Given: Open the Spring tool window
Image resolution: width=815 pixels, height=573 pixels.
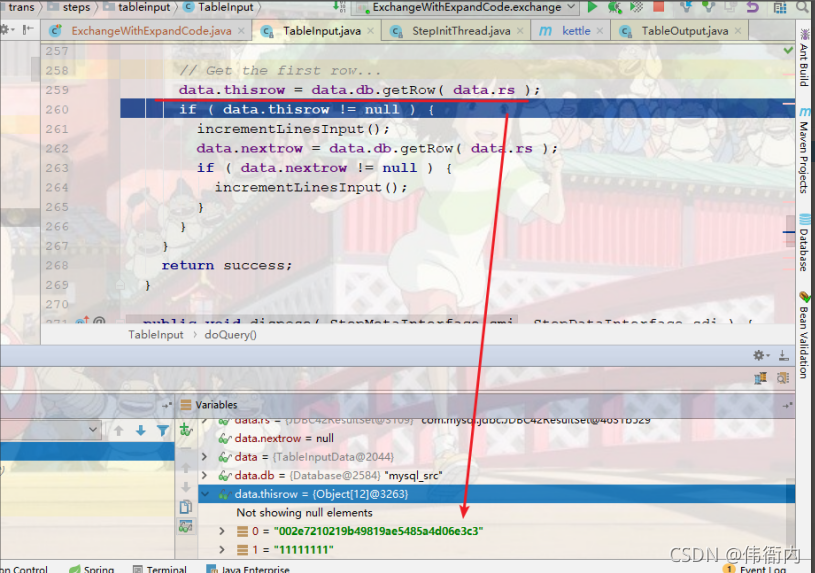Looking at the screenshot, I should pyautogui.click(x=91, y=568).
